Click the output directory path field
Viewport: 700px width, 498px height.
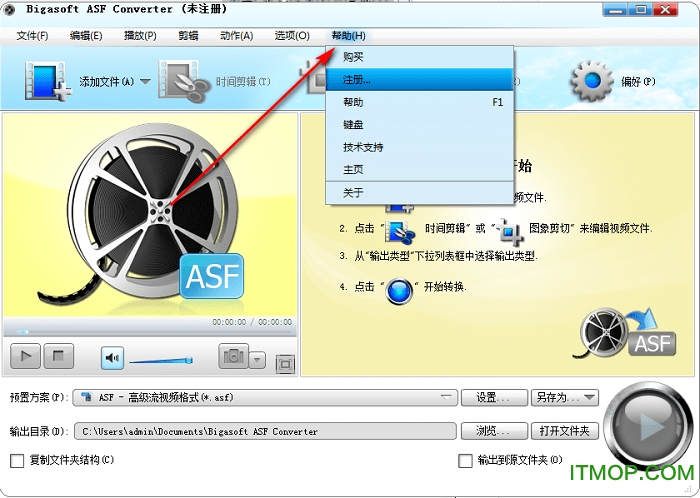click(265, 432)
